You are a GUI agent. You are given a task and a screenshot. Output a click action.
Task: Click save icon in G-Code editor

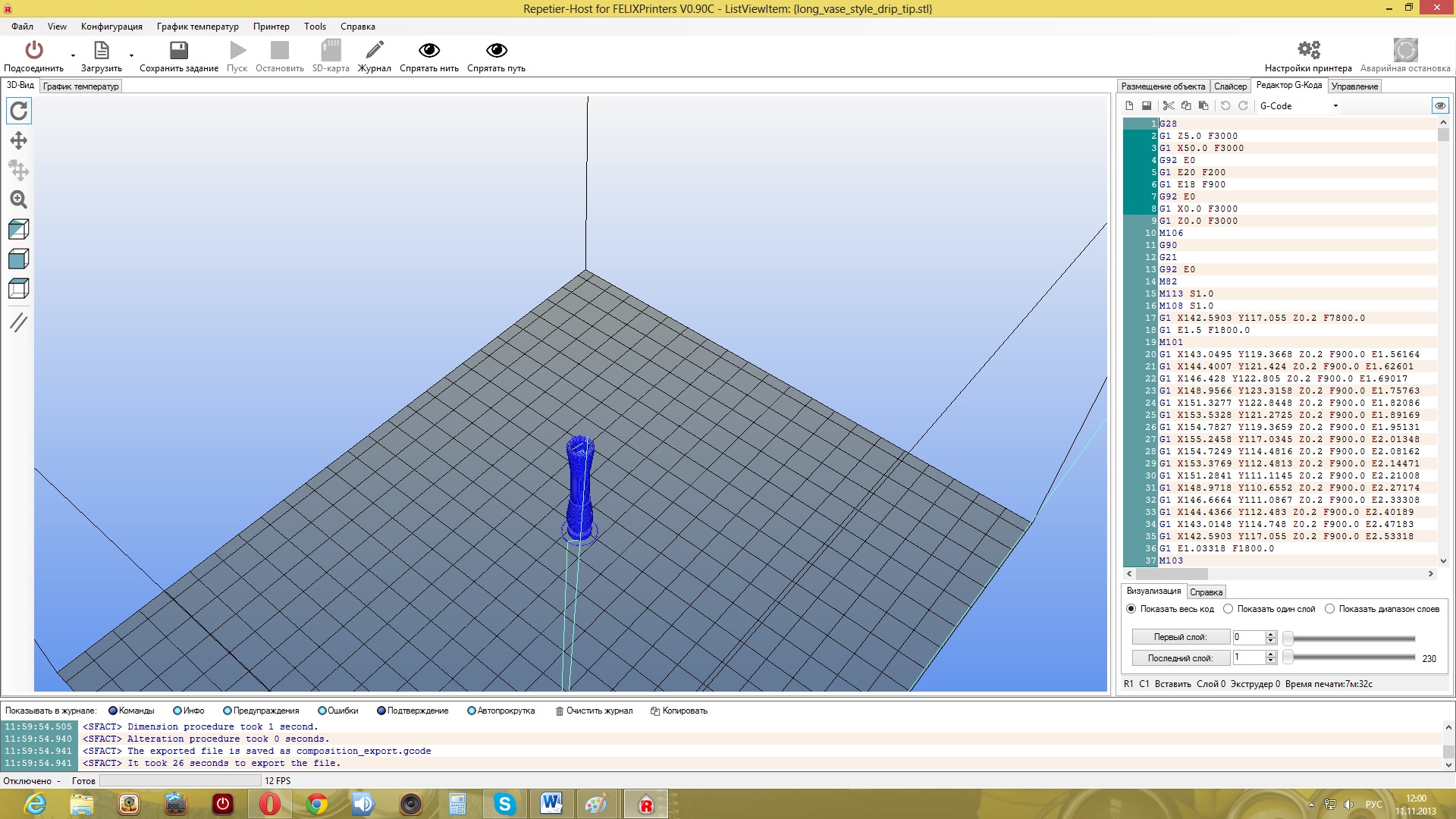1147,106
